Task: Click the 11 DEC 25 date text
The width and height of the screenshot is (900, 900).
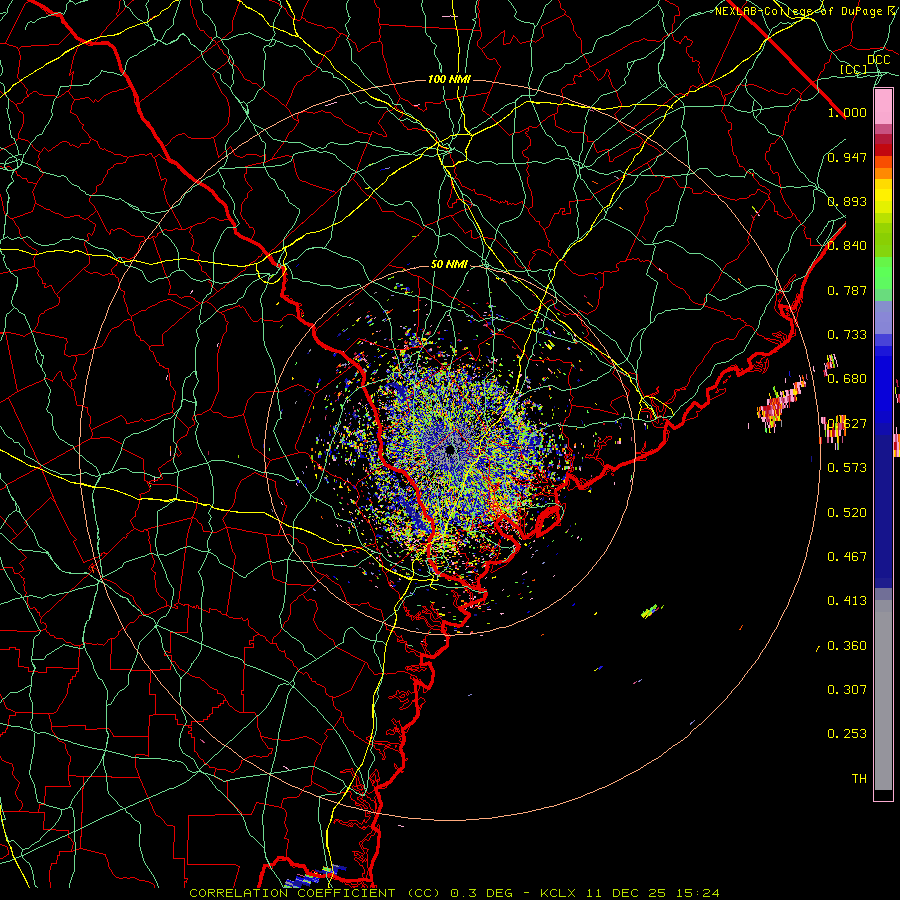Action: coord(627,893)
